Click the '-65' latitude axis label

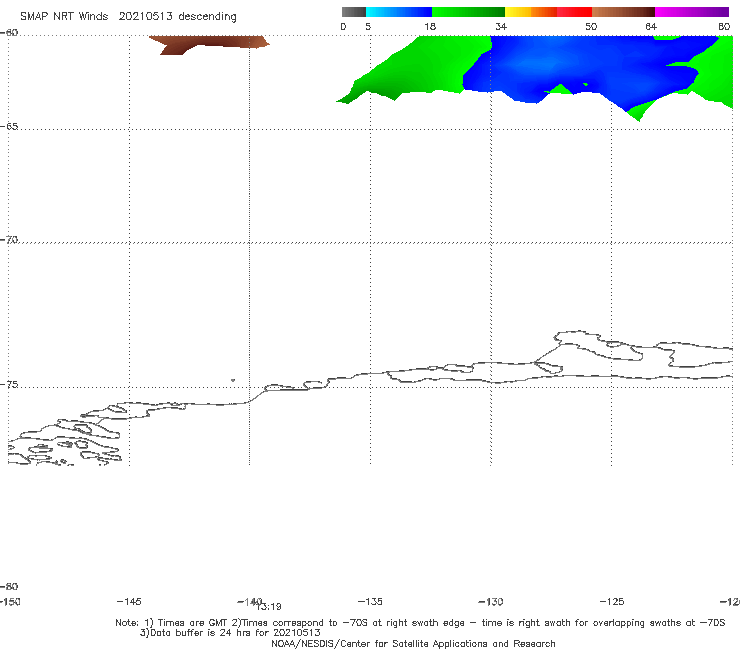click(9, 127)
